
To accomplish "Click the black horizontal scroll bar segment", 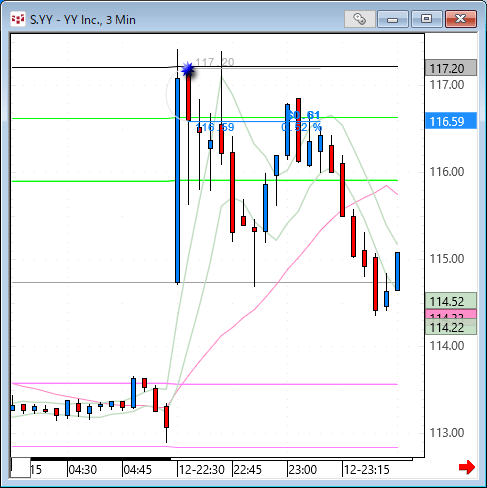I will click(101, 459).
